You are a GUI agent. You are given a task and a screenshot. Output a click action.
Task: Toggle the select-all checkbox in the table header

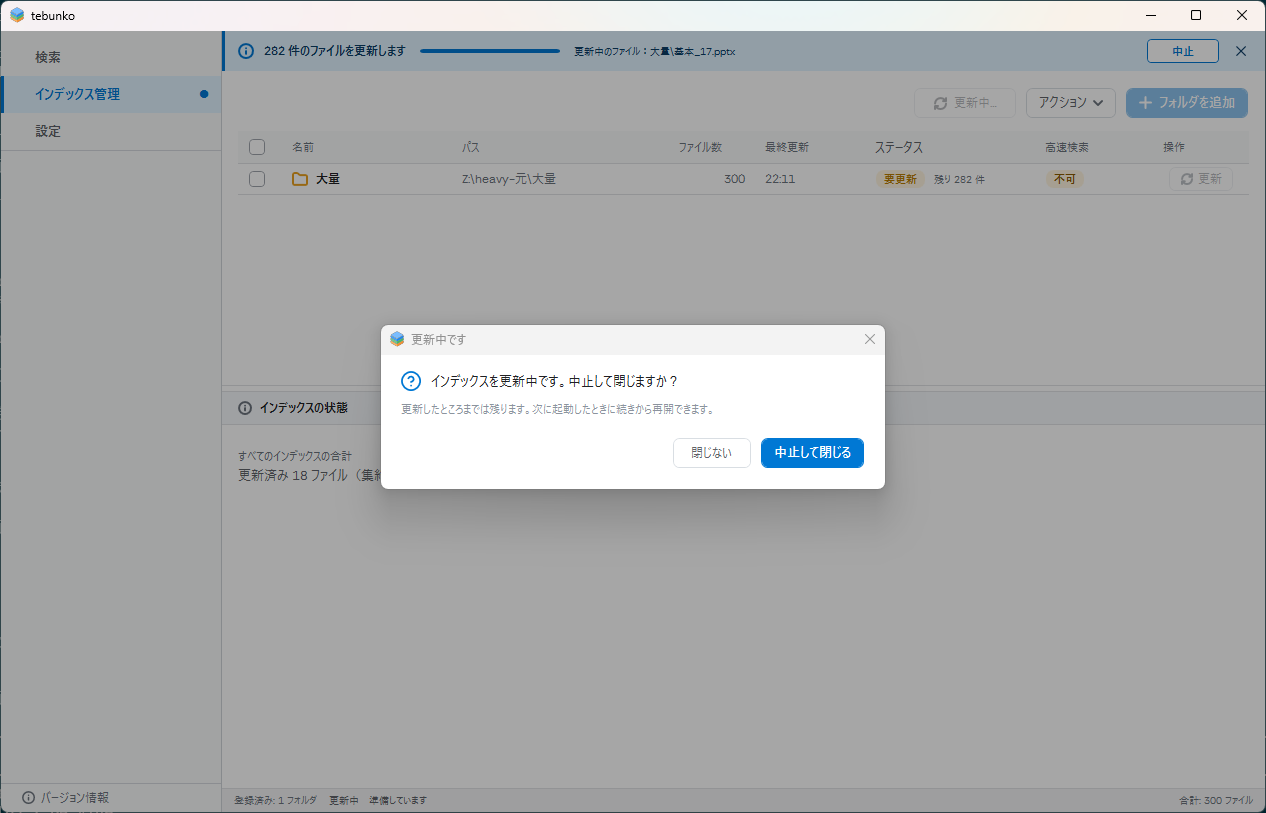[257, 147]
